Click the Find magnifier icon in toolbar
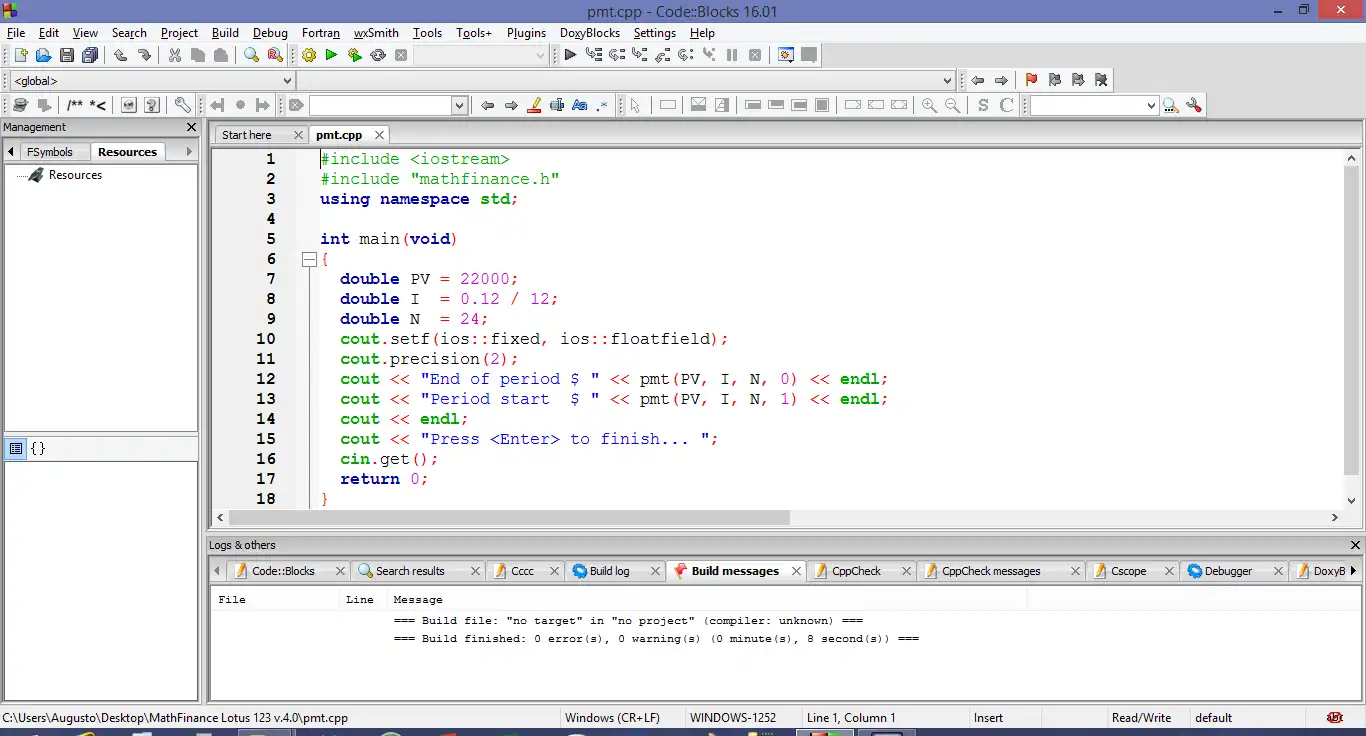The width and height of the screenshot is (1366, 736). pyautogui.click(x=252, y=56)
